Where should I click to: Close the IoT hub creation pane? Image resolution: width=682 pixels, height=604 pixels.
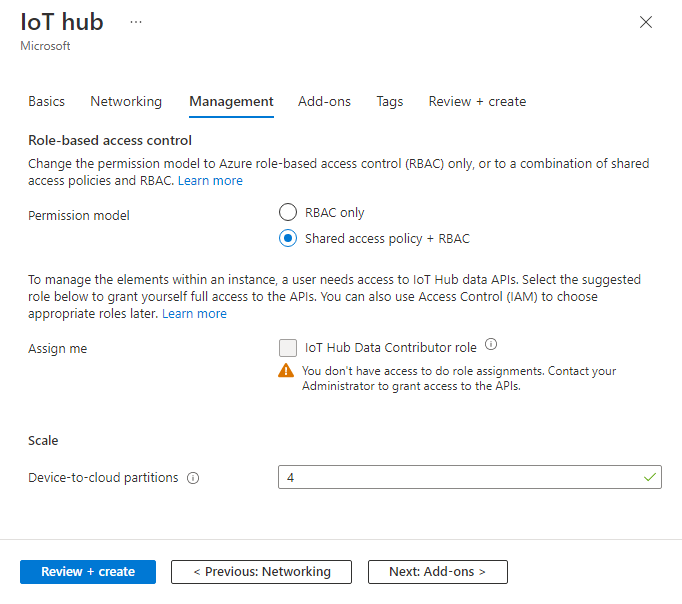(x=646, y=22)
